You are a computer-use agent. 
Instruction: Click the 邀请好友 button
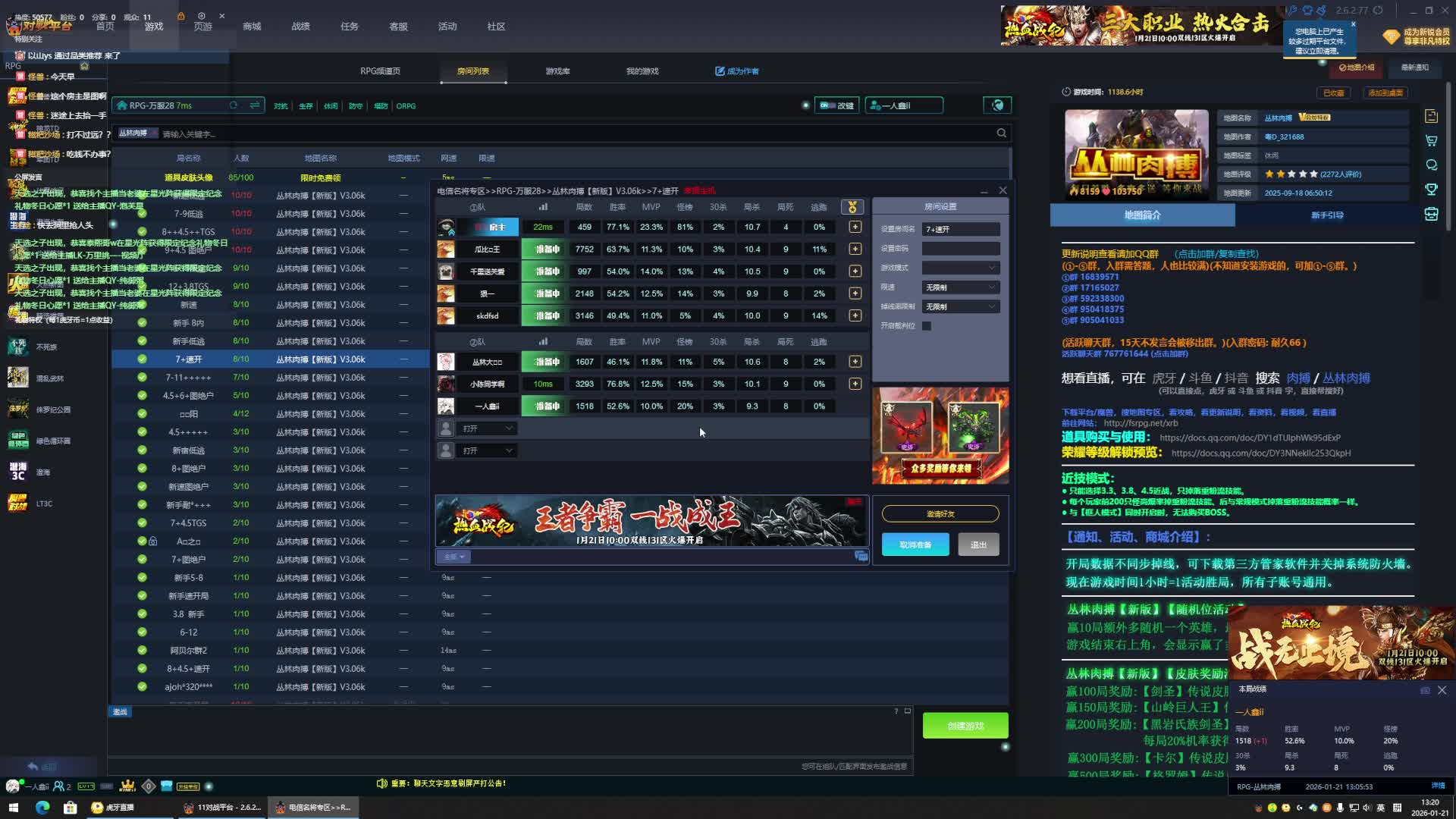pyautogui.click(x=940, y=514)
